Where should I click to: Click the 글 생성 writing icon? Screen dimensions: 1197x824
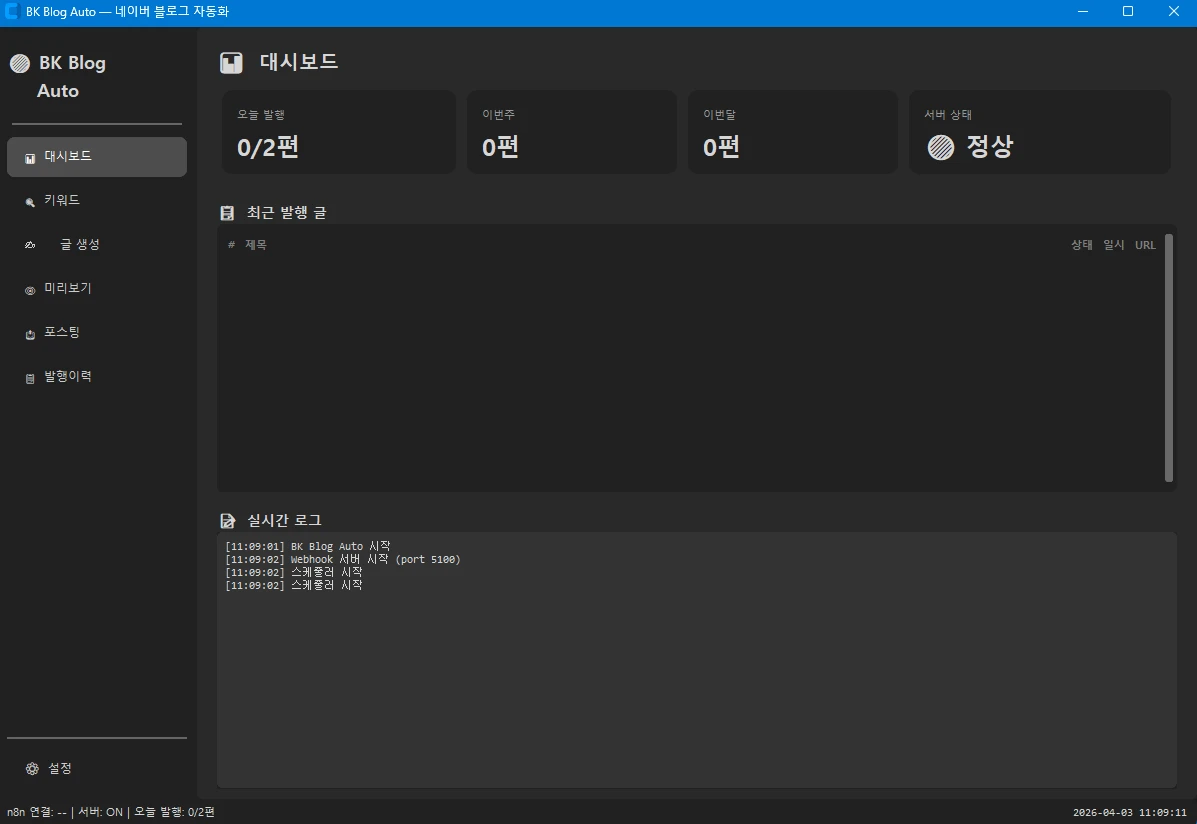point(30,245)
